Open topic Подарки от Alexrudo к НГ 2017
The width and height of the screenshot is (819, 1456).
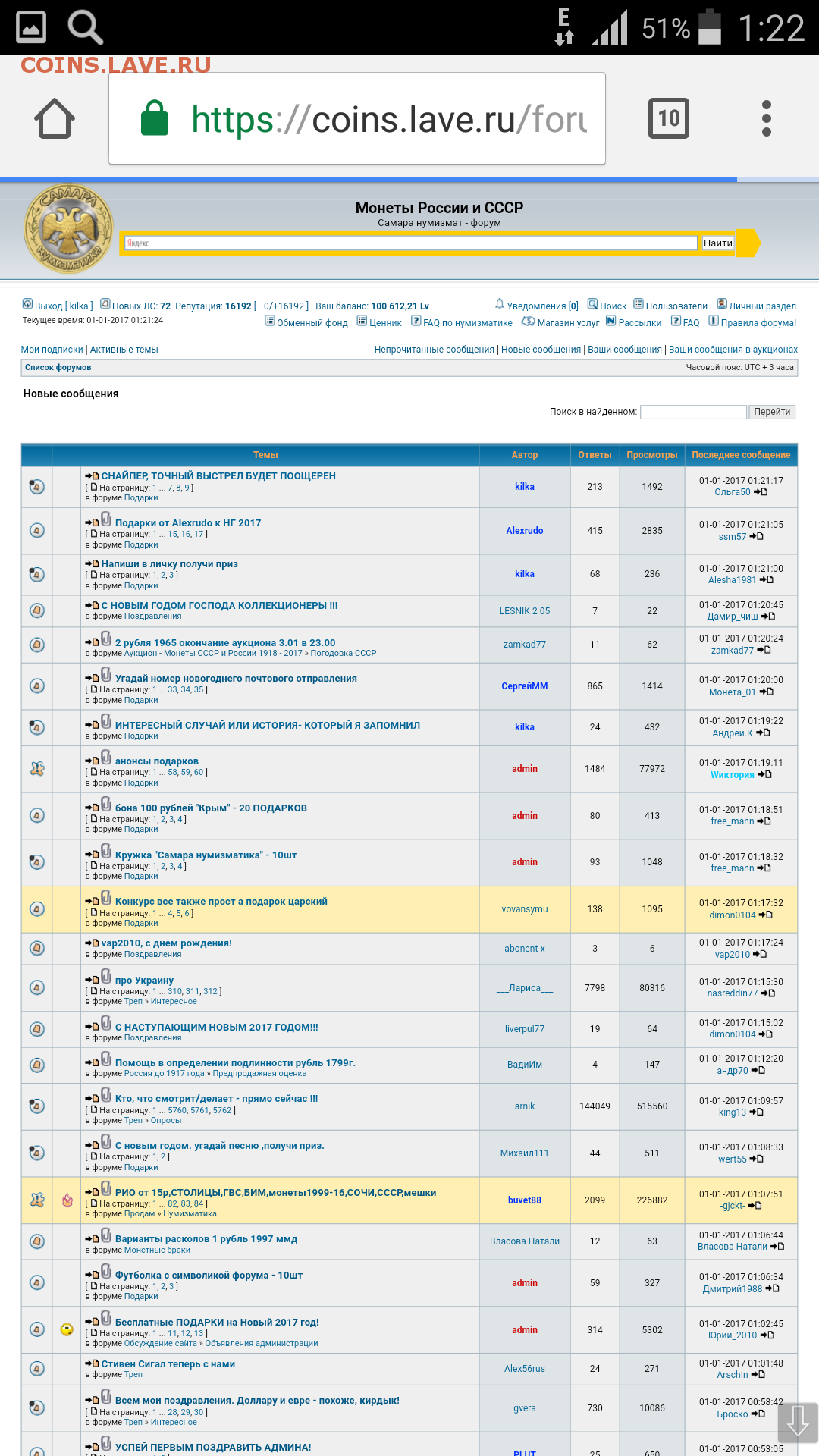point(188,523)
